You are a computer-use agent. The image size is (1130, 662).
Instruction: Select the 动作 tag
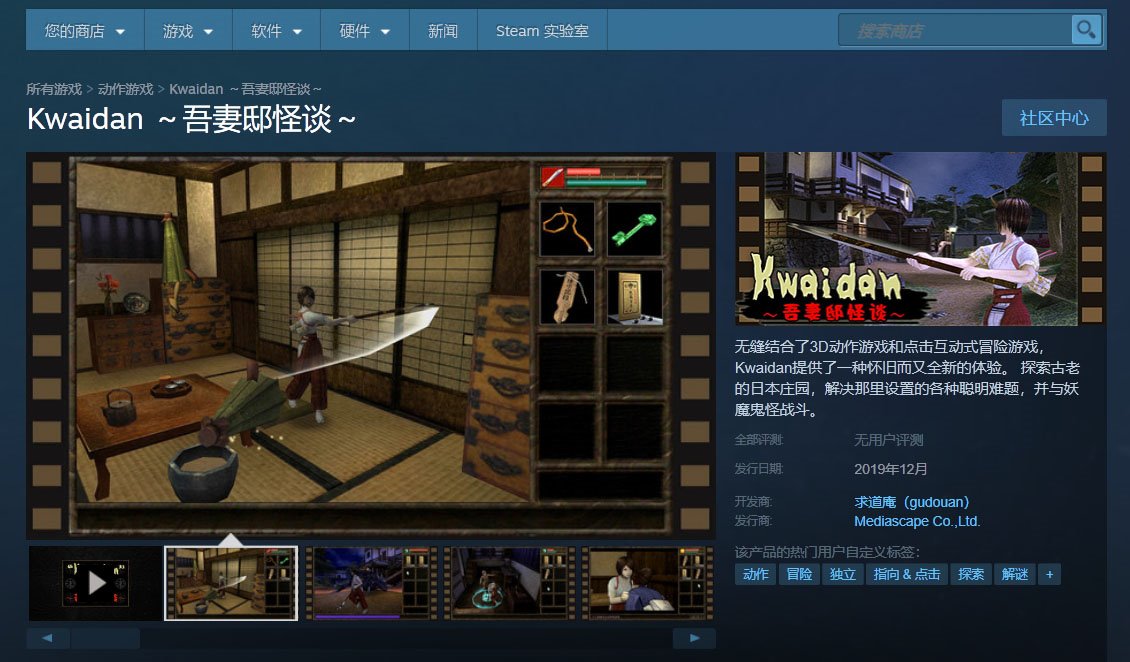pyautogui.click(x=755, y=574)
